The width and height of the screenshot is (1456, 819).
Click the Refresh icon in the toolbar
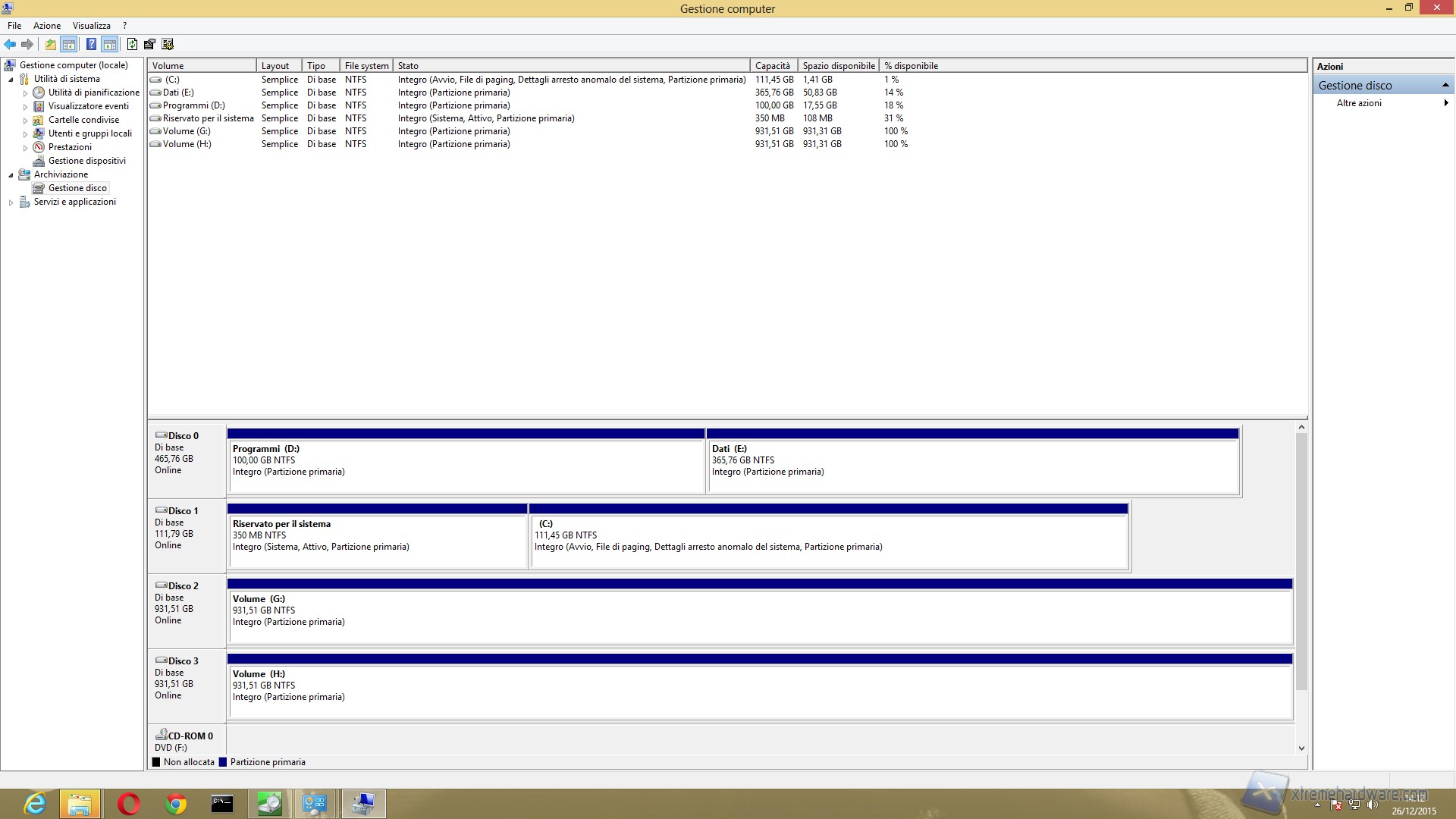click(x=132, y=44)
